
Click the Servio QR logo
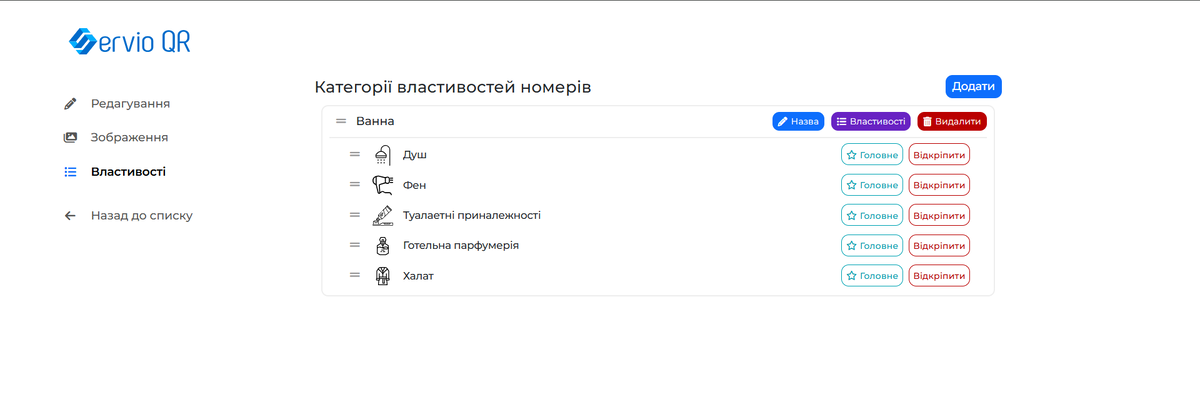[129, 41]
